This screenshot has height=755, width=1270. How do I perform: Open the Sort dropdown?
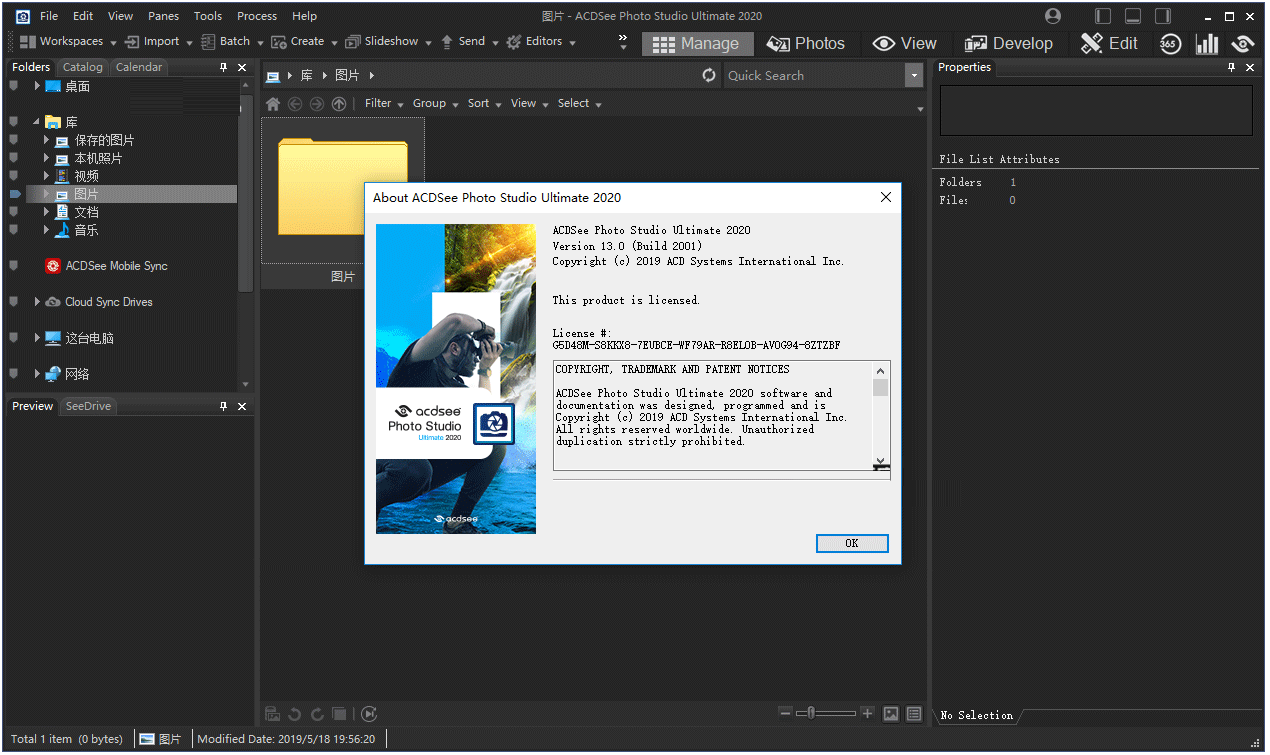pos(483,103)
